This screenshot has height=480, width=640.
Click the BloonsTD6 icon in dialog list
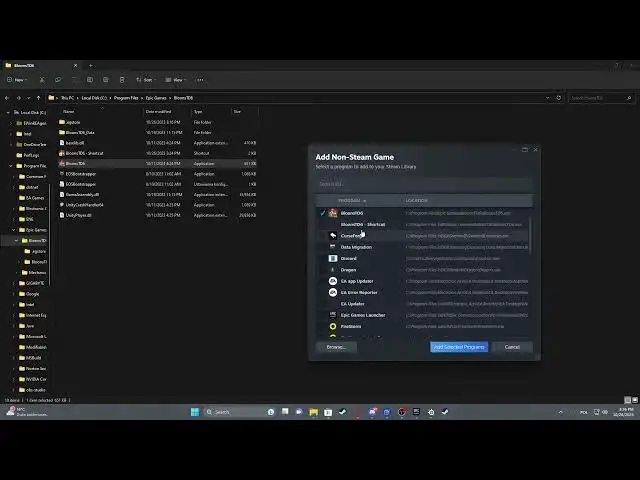331,213
